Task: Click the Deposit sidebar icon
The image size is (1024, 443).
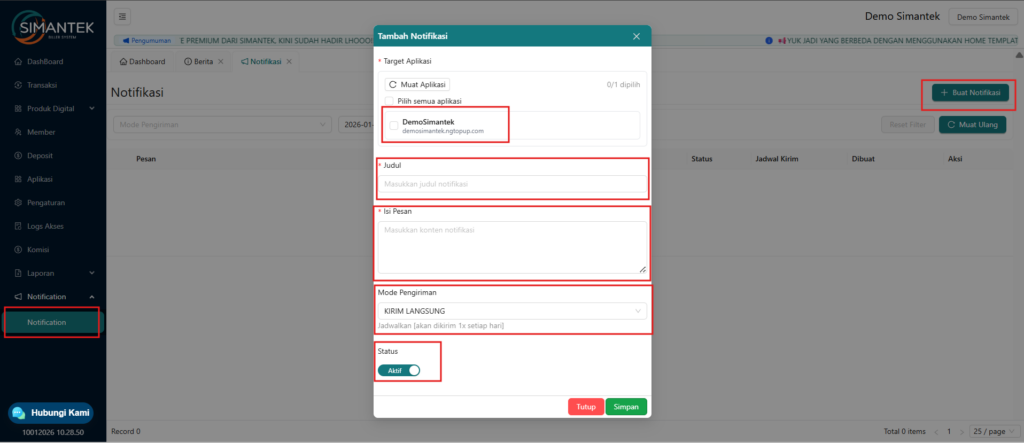Action: click(x=18, y=156)
